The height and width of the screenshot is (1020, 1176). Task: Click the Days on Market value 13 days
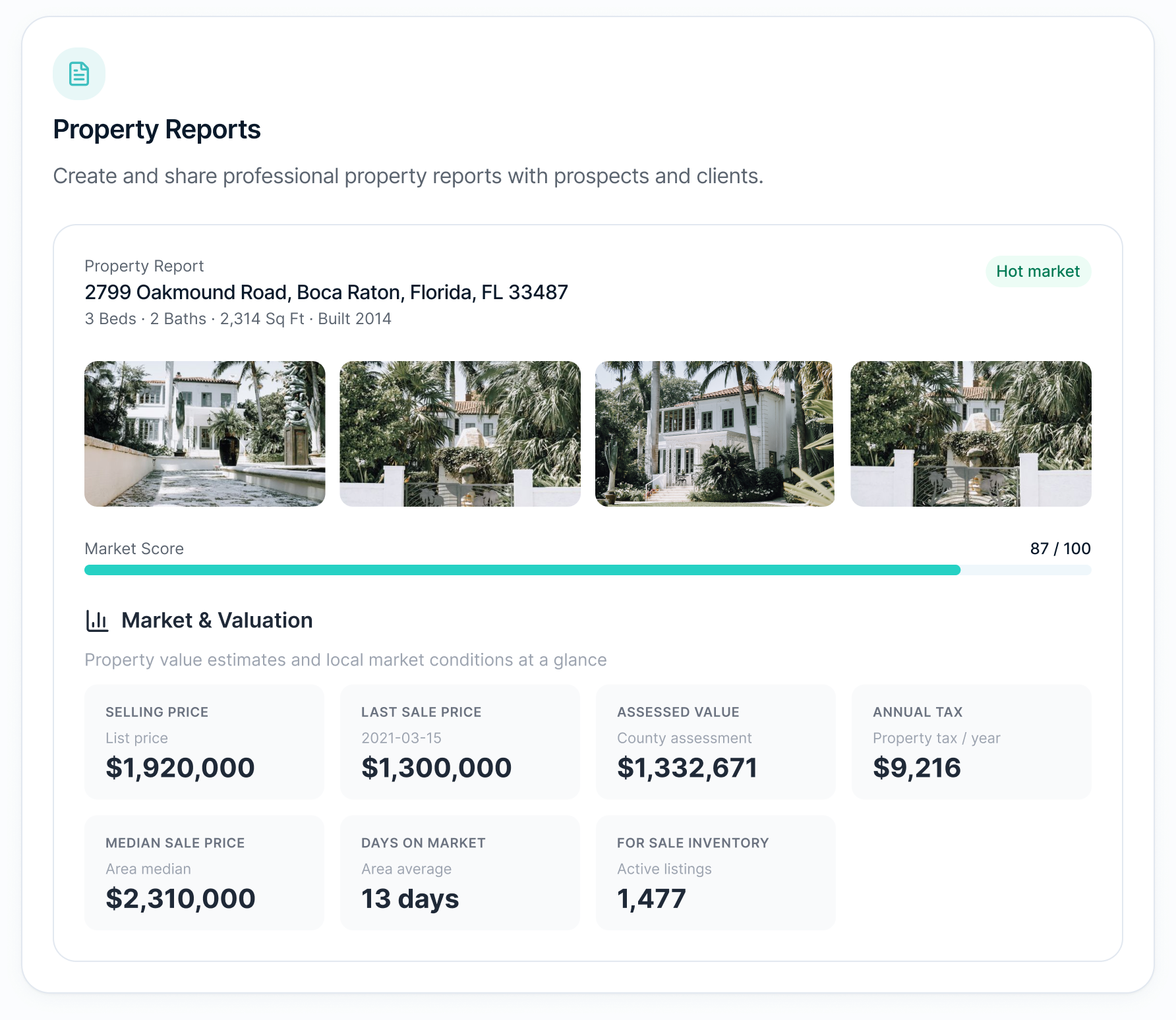pyautogui.click(x=410, y=899)
